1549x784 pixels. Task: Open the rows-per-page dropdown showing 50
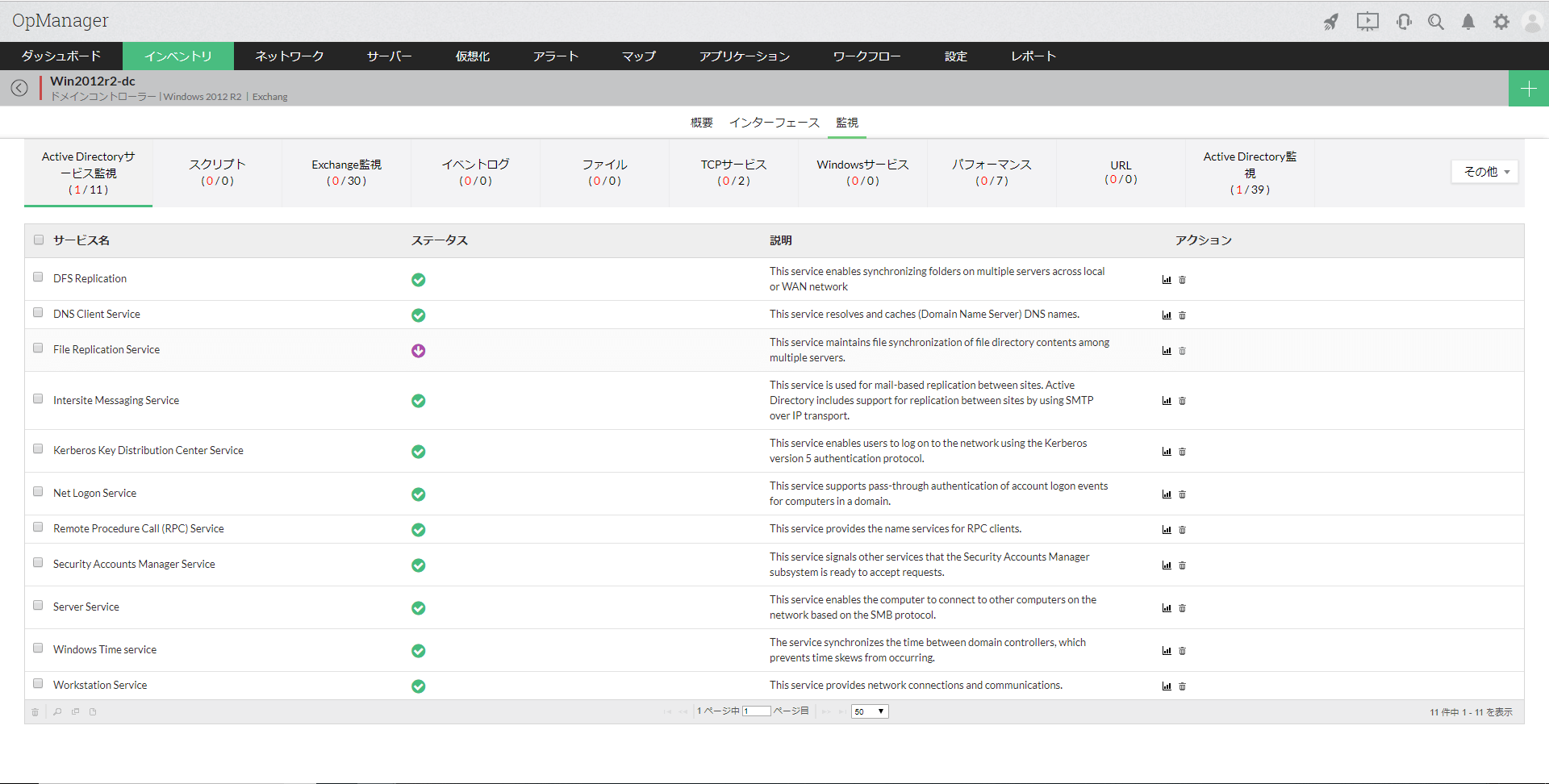(870, 711)
